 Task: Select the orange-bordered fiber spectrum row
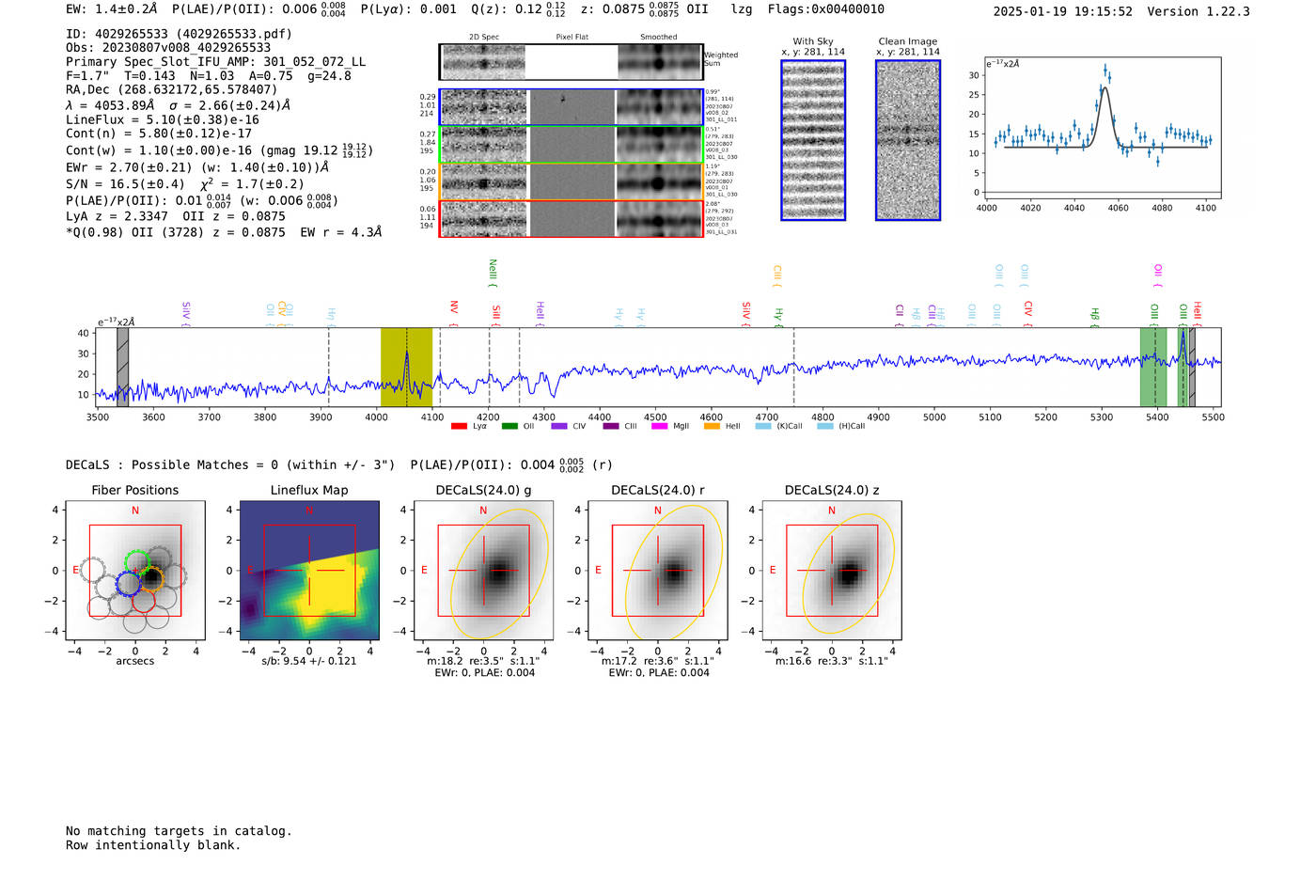click(572, 181)
